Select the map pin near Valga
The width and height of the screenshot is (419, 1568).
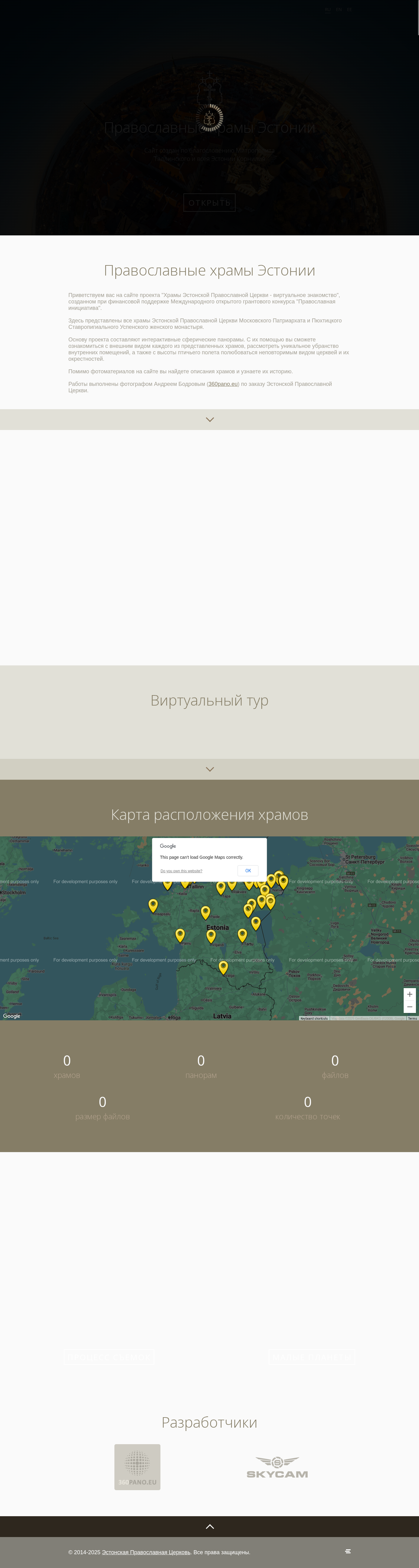pos(223,967)
